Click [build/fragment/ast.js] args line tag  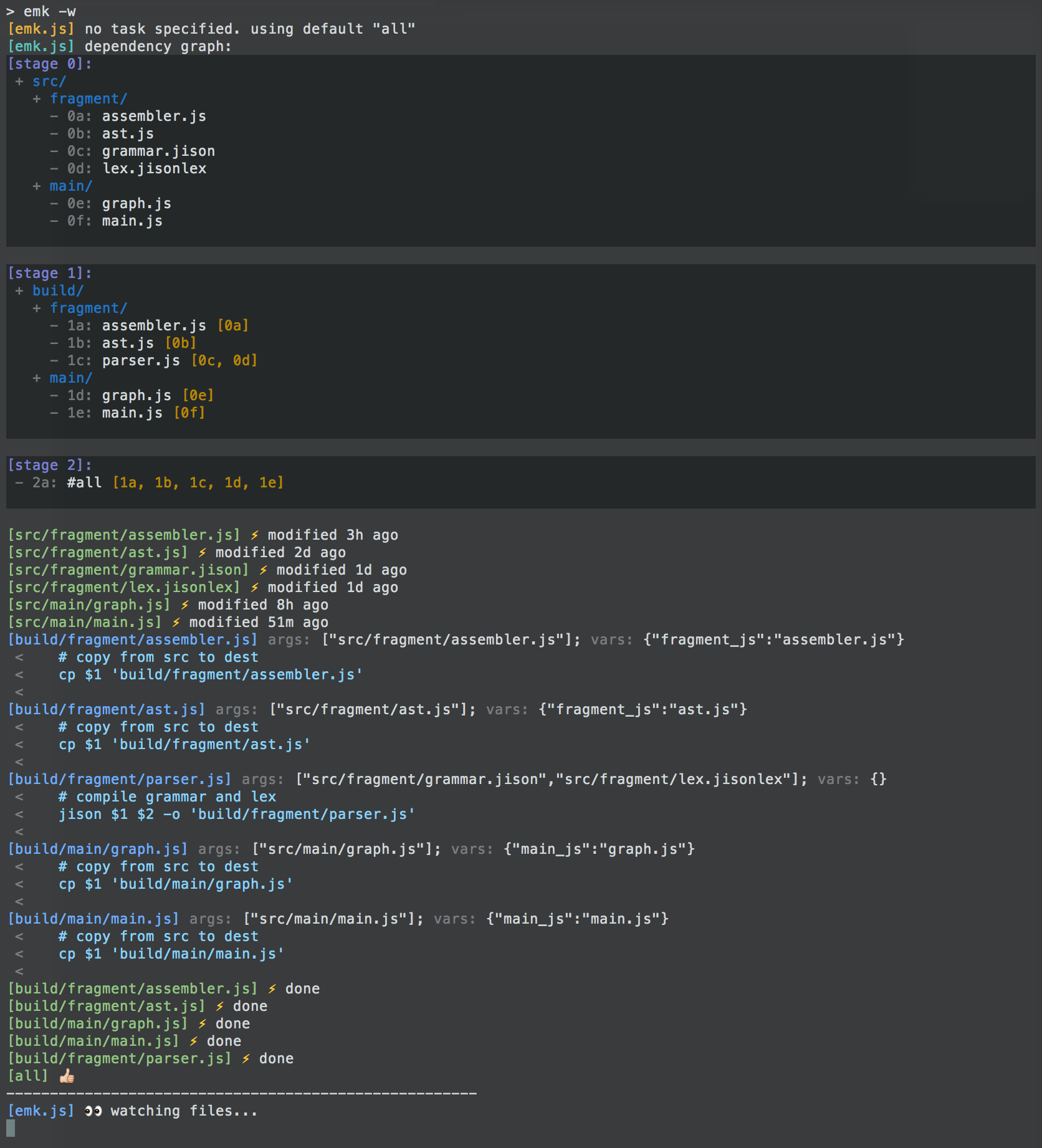(x=107, y=710)
